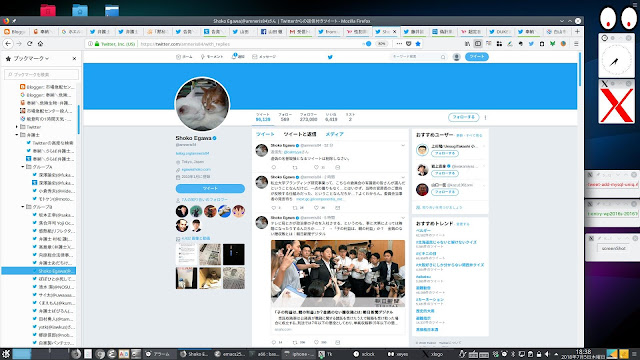
Task: Open KDE application launcher
Action: coord(6,354)
